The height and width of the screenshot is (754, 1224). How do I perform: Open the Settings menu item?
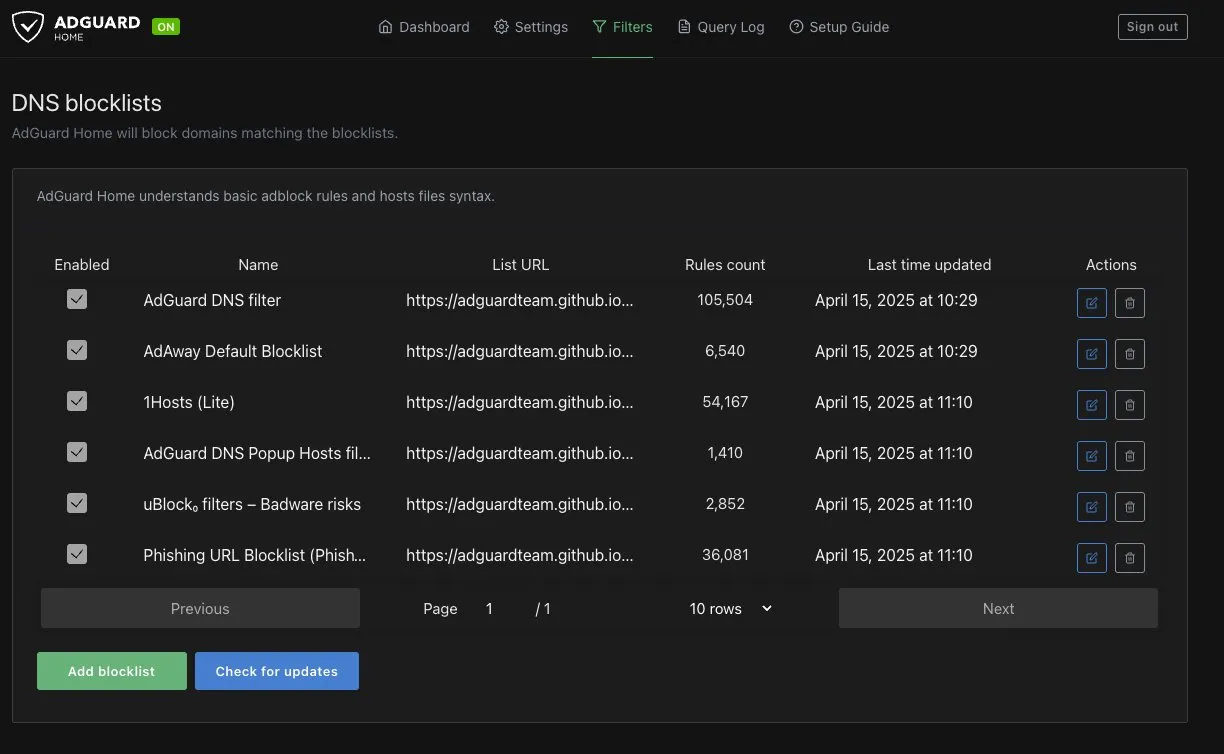click(x=531, y=26)
